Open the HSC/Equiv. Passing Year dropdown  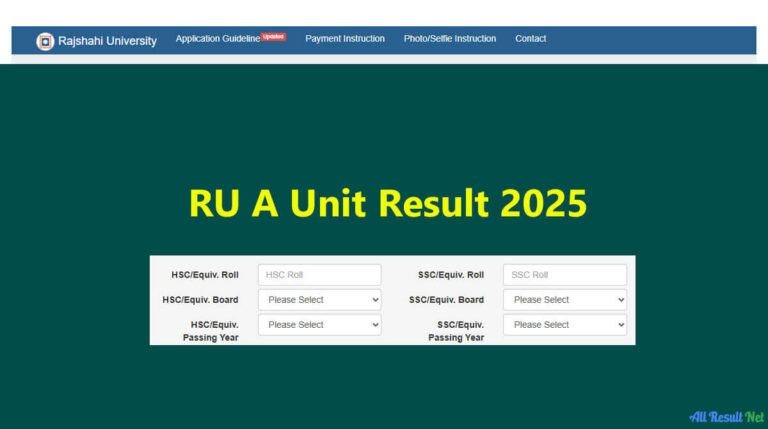[x=319, y=325]
